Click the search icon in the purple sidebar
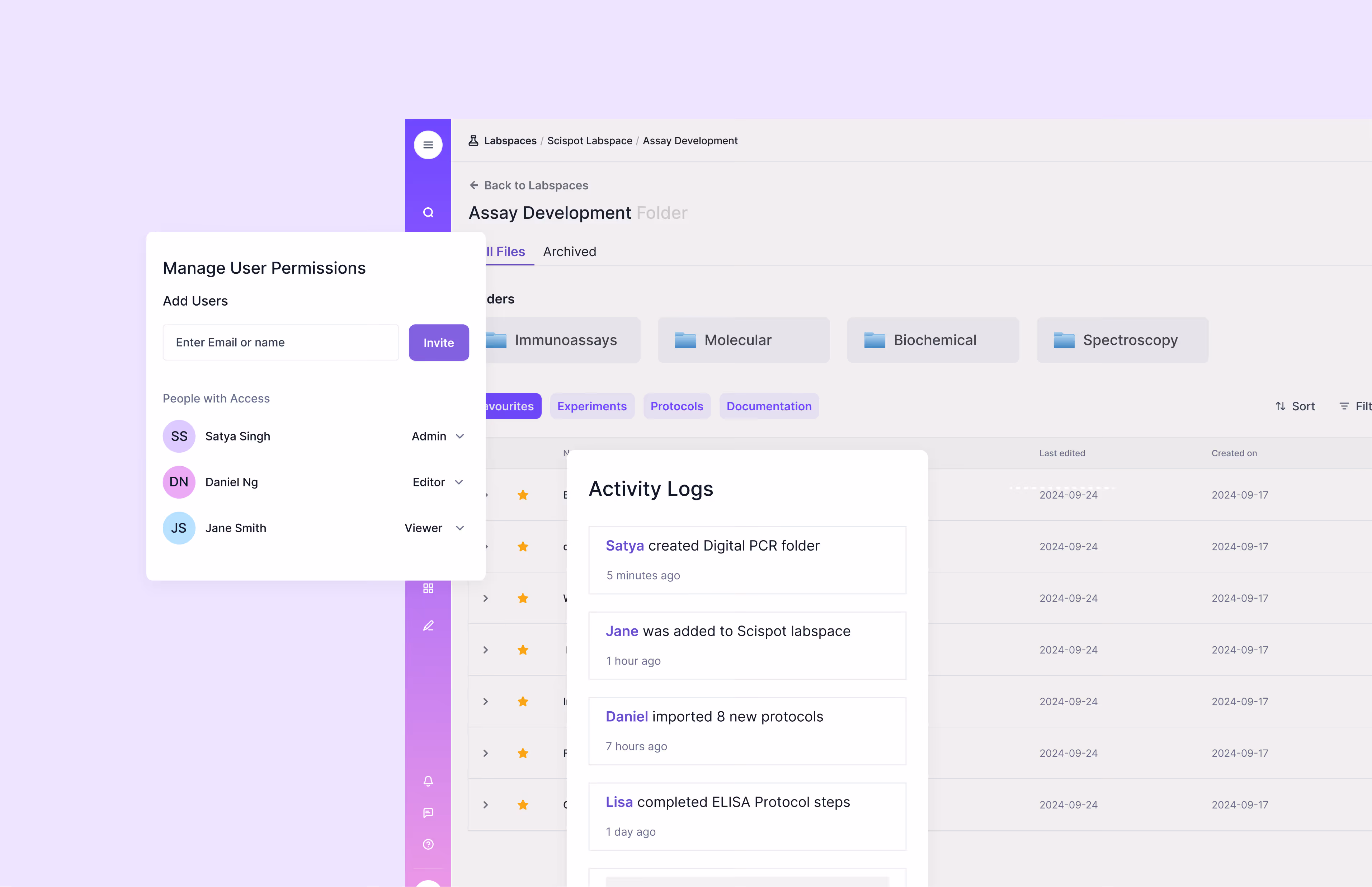Viewport: 1372px width, 887px height. point(428,212)
